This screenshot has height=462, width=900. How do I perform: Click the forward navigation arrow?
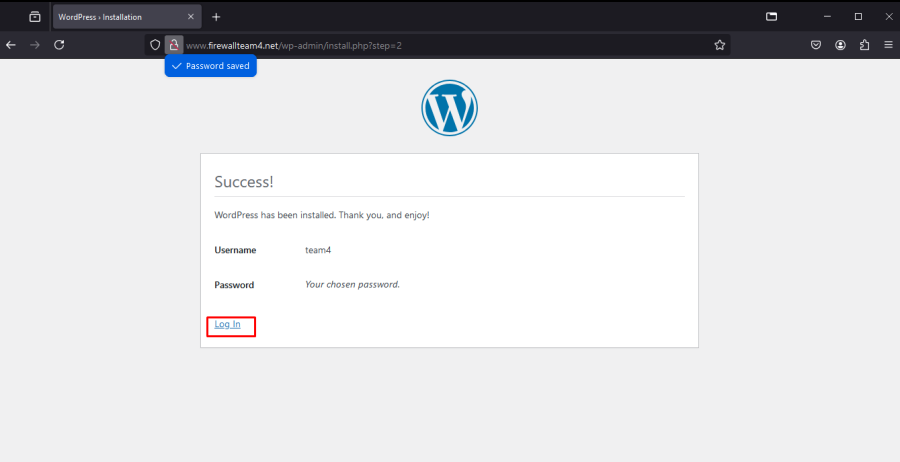click(35, 45)
